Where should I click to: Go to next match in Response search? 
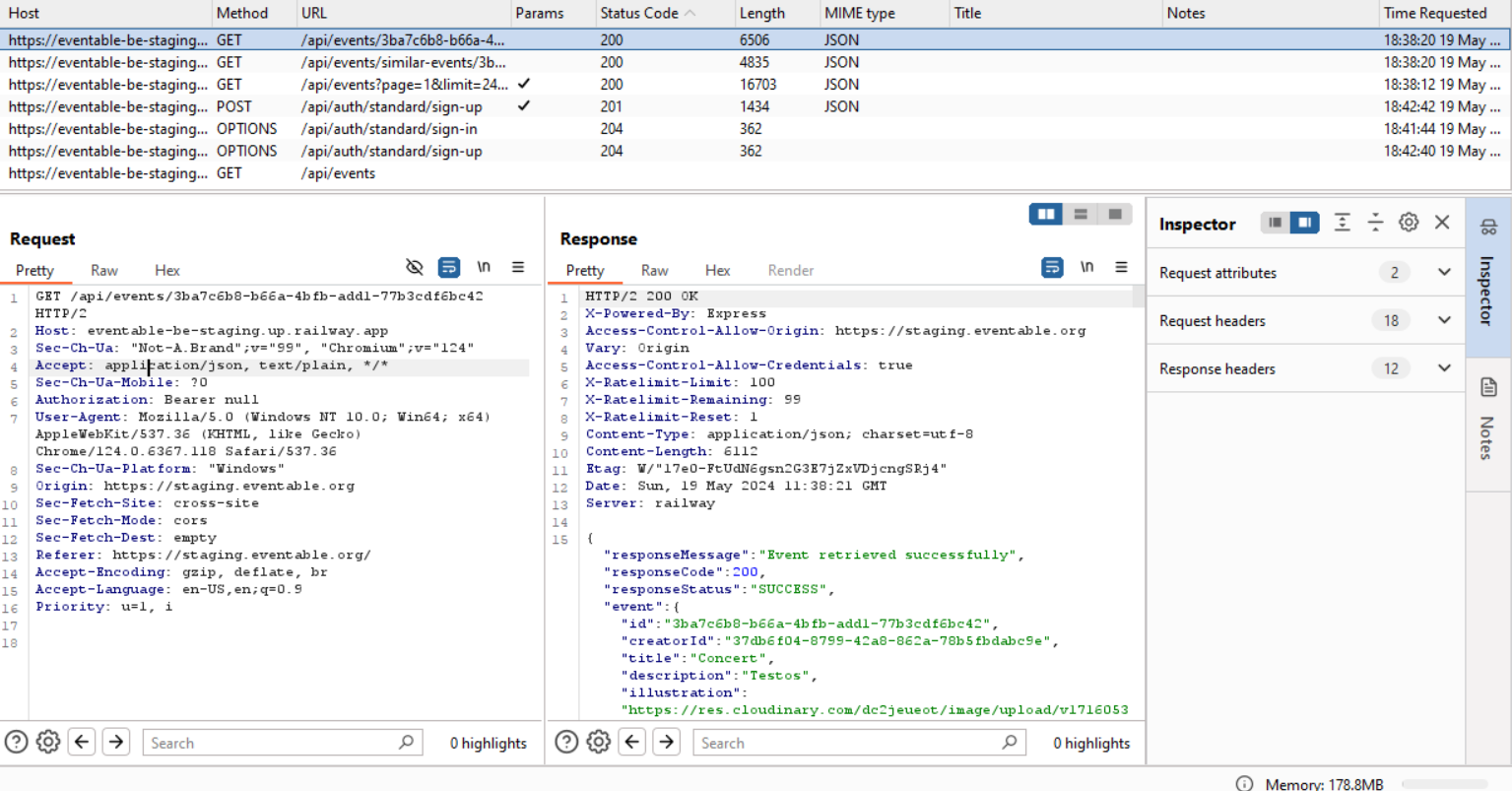[x=667, y=742]
